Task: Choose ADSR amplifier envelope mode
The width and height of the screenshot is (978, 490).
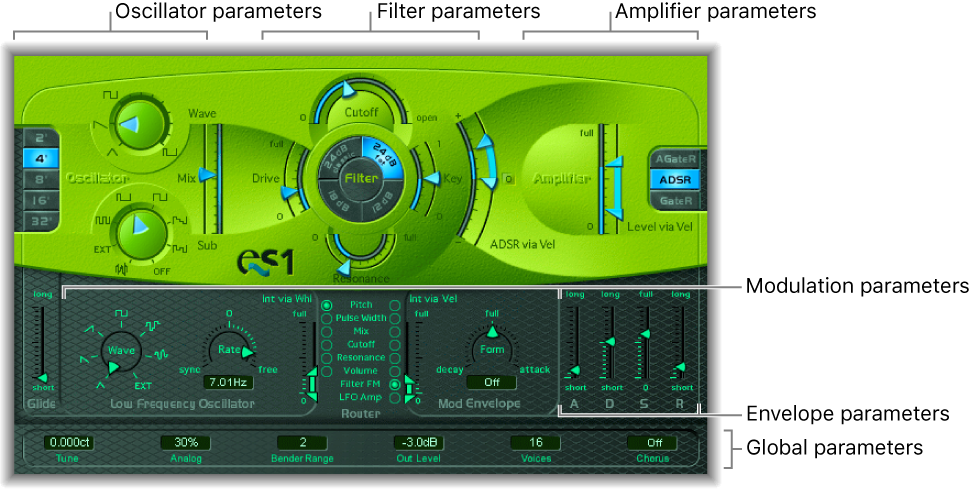Action: [675, 180]
